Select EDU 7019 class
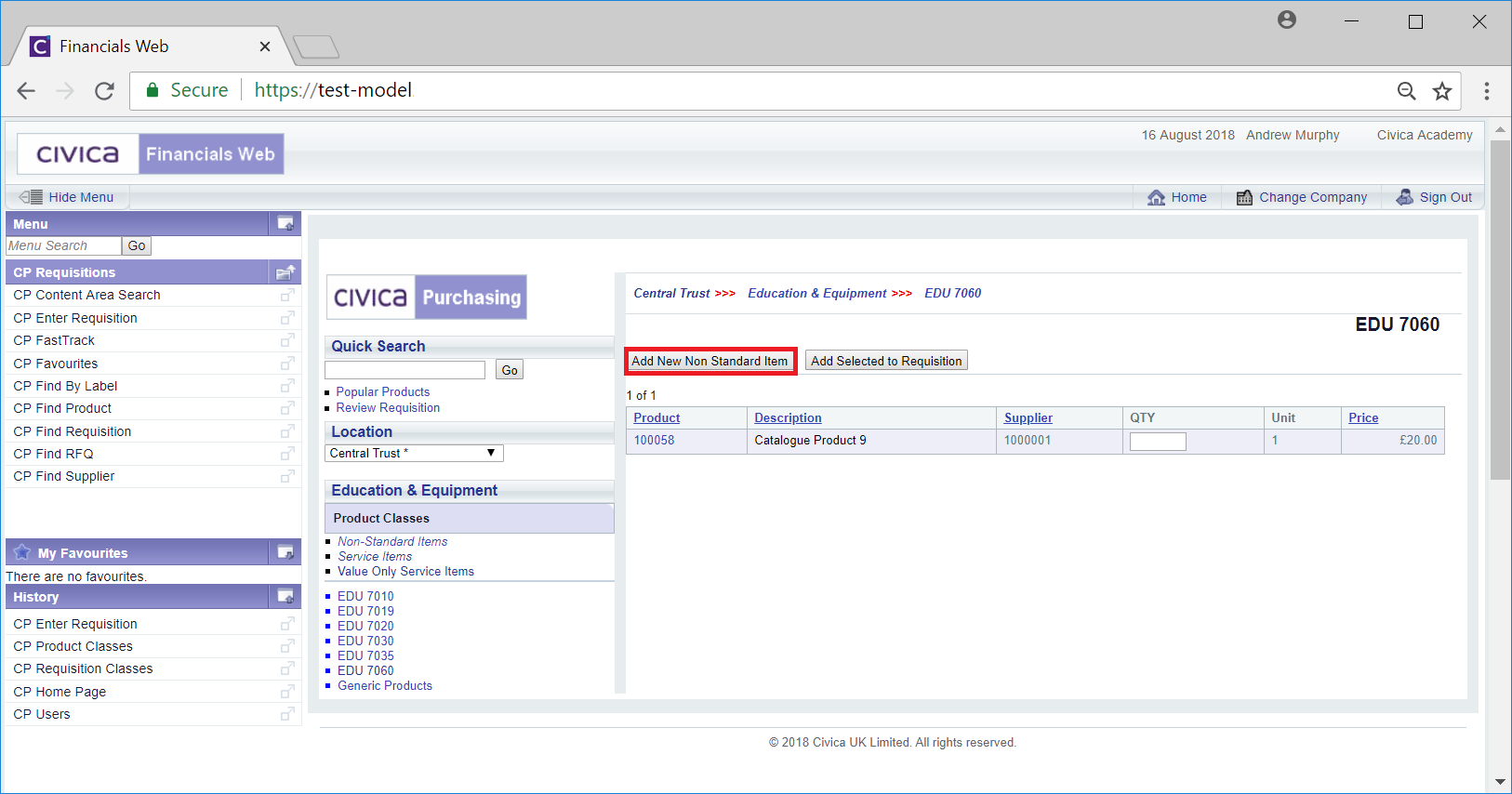The image size is (1512, 794). 365,612
